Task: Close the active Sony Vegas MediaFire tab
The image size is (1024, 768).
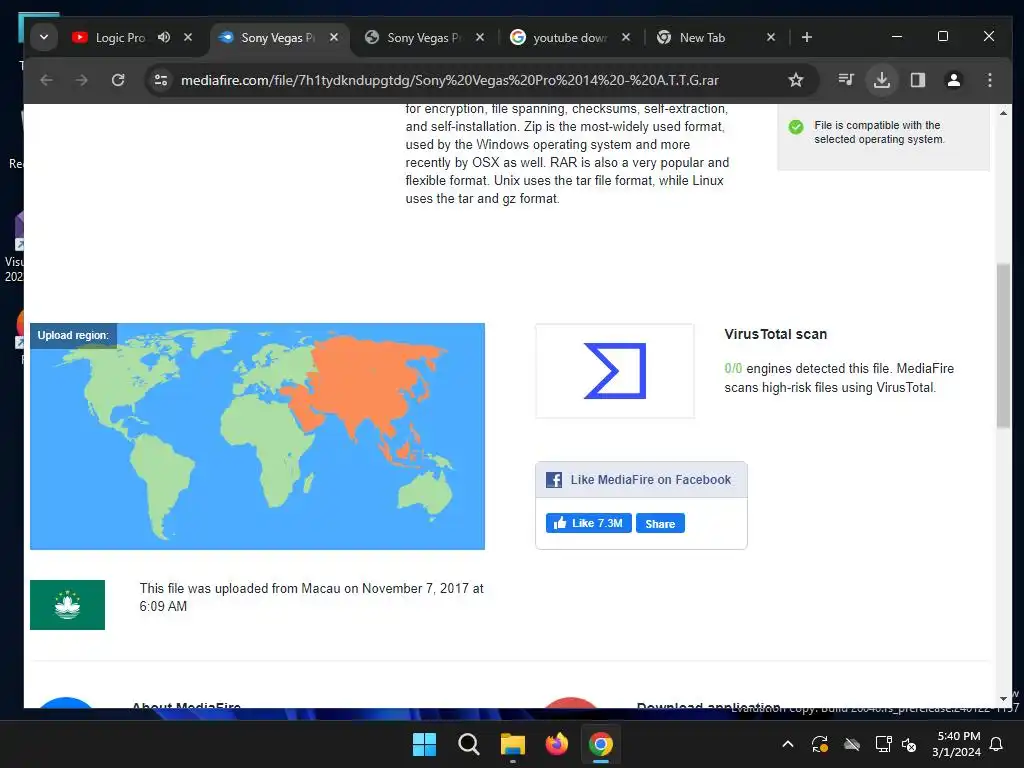Action: click(x=334, y=37)
